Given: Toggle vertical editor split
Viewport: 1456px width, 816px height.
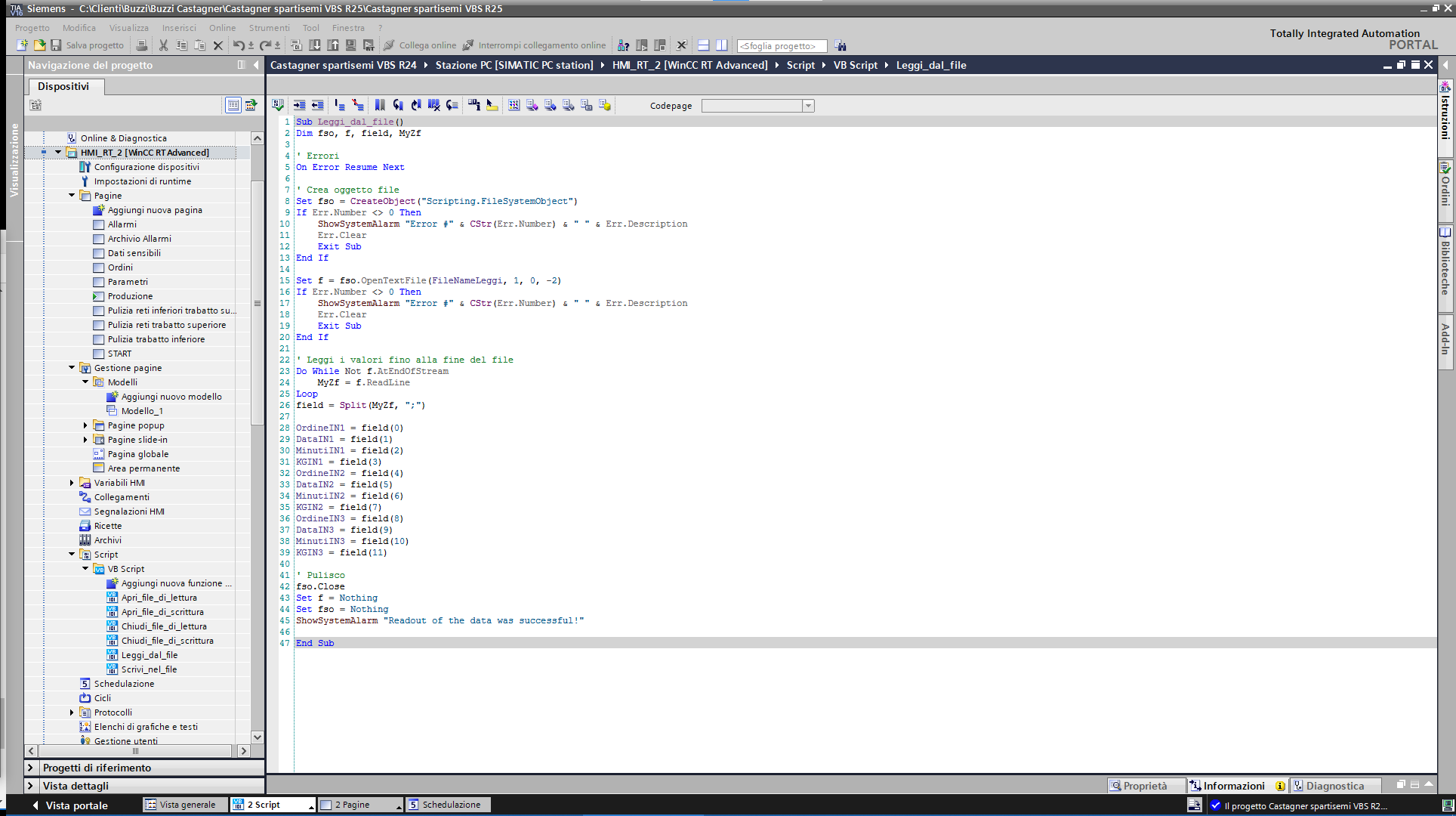Looking at the screenshot, I should coord(721,45).
